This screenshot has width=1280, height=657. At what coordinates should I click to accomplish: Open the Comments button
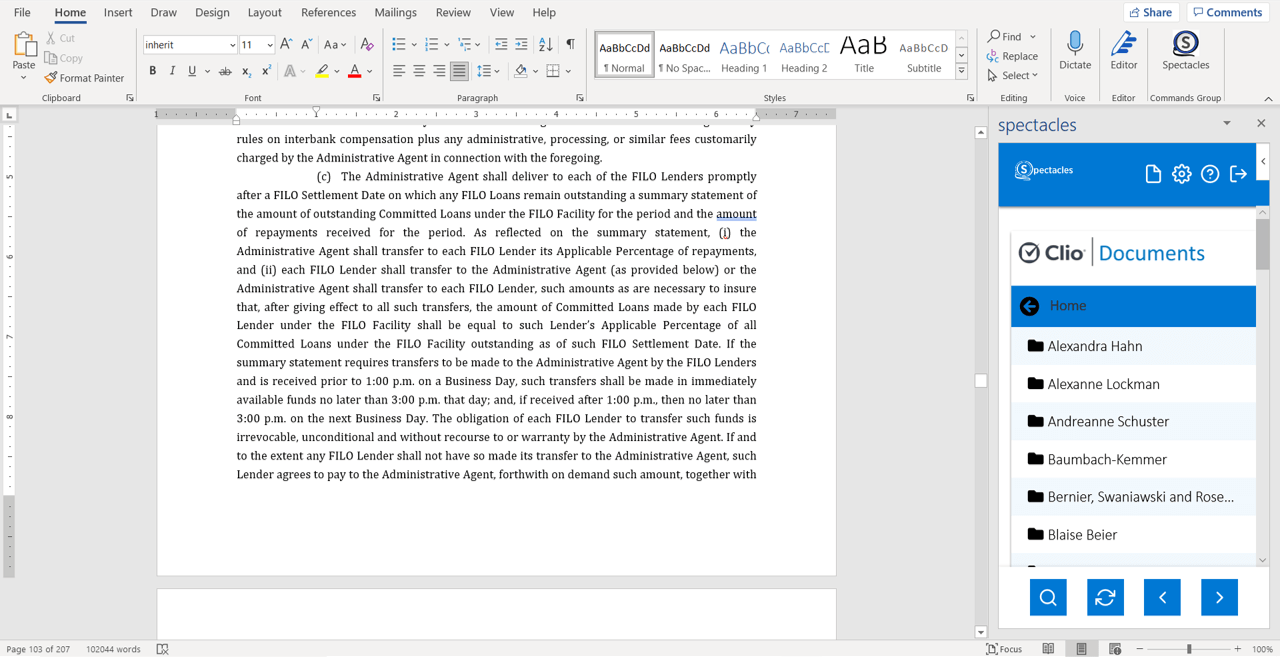[x=1227, y=12]
